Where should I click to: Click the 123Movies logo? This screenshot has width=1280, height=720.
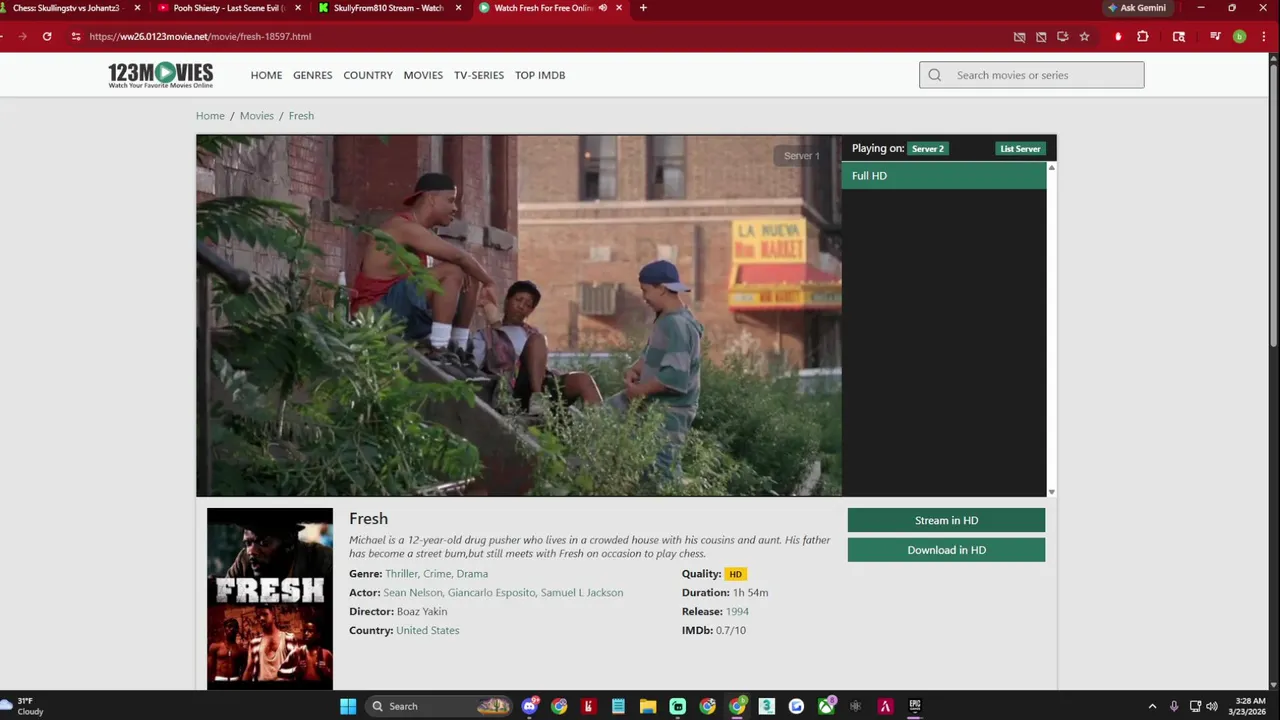pos(161,75)
